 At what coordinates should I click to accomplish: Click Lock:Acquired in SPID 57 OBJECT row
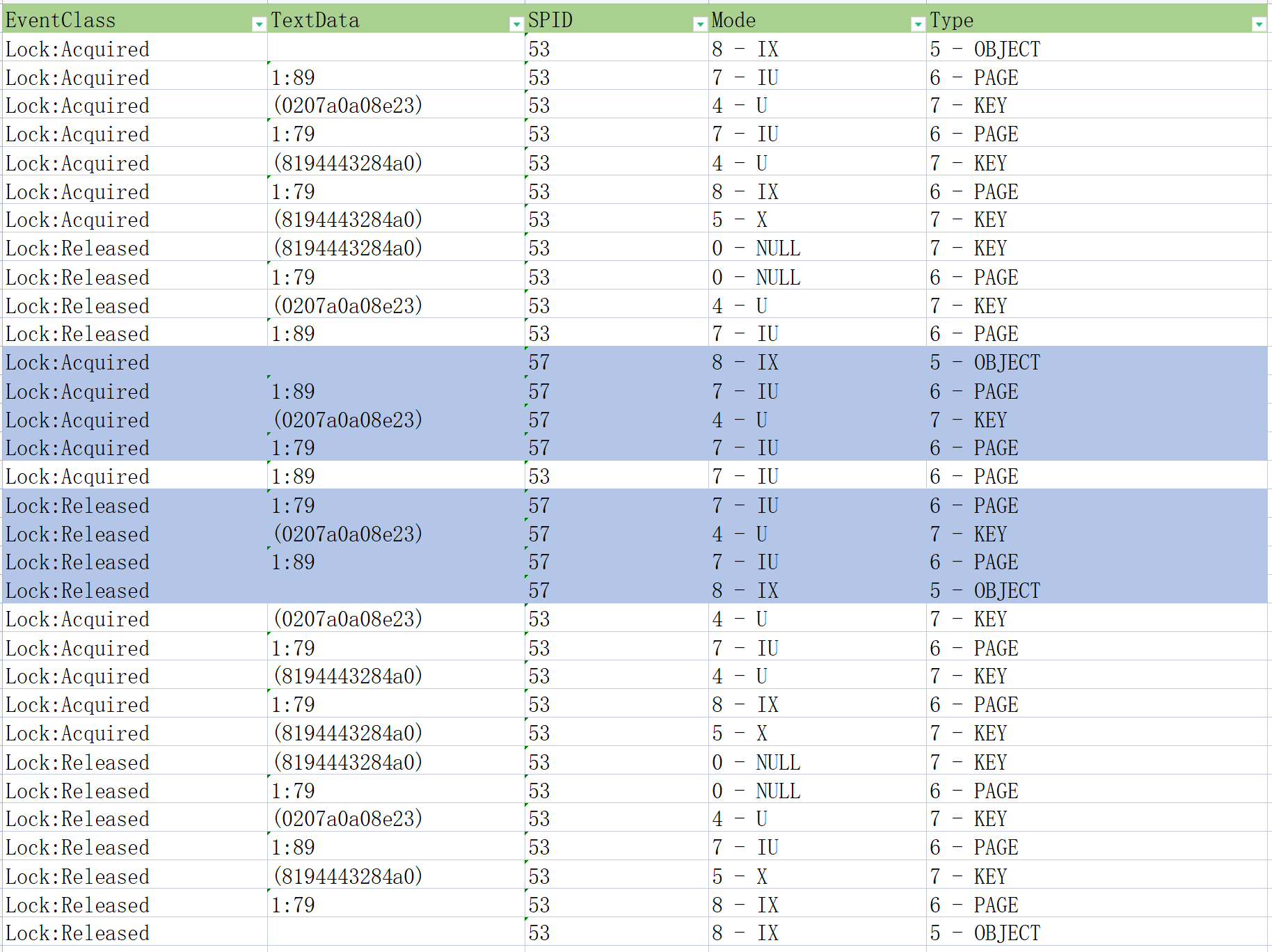tap(77, 363)
